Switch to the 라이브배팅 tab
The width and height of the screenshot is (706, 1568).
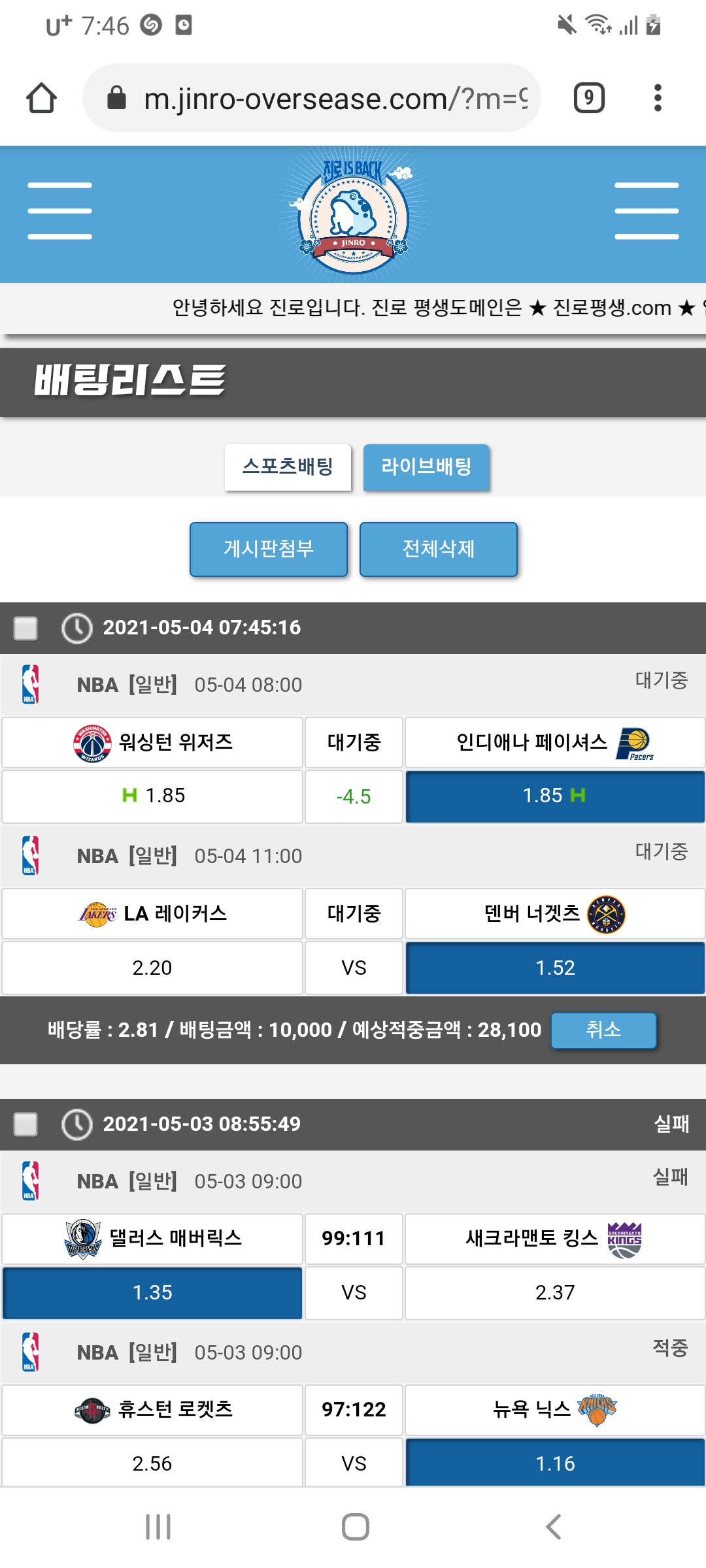tap(426, 466)
